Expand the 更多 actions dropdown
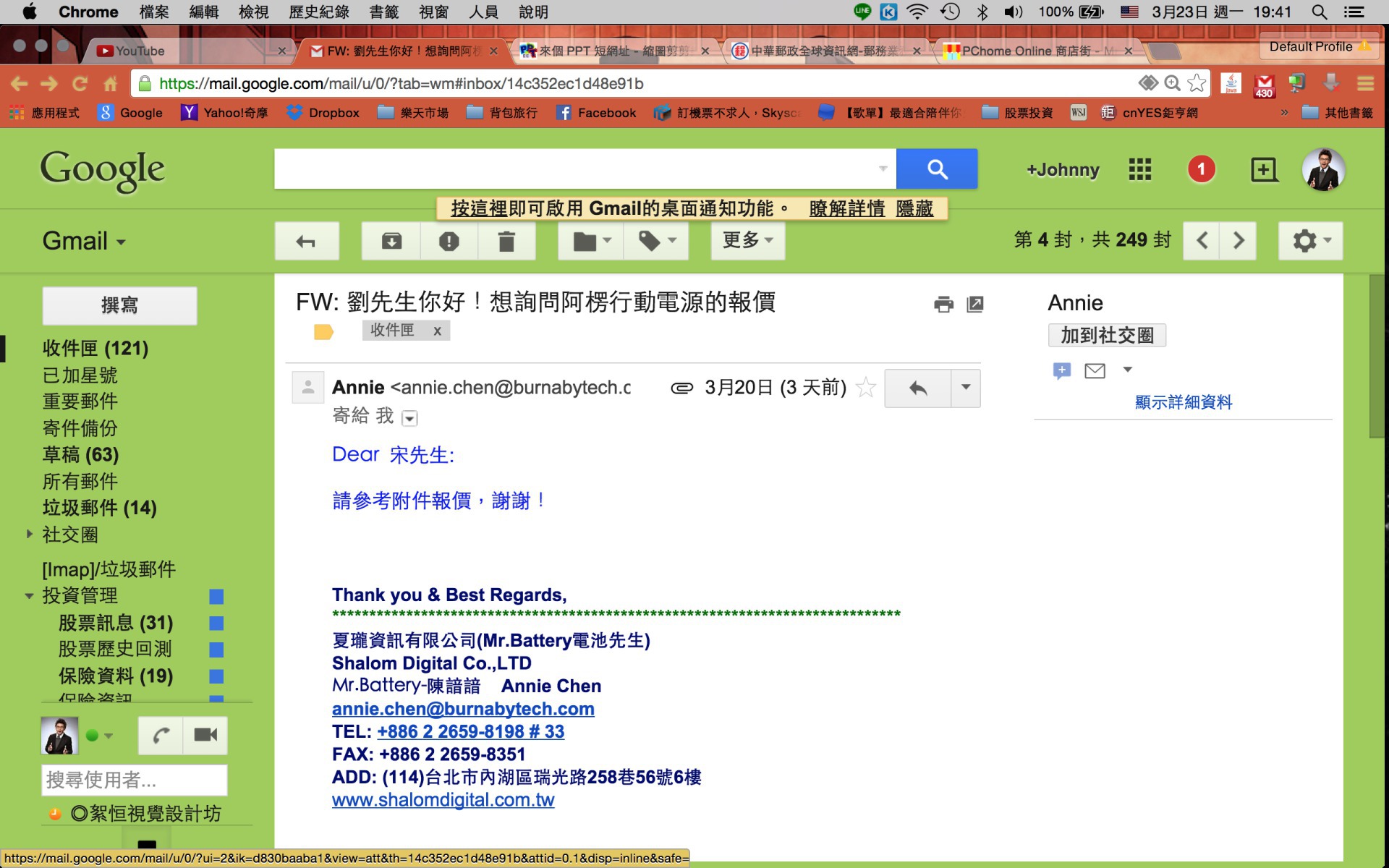Viewport: 1389px width, 868px height. click(x=747, y=240)
